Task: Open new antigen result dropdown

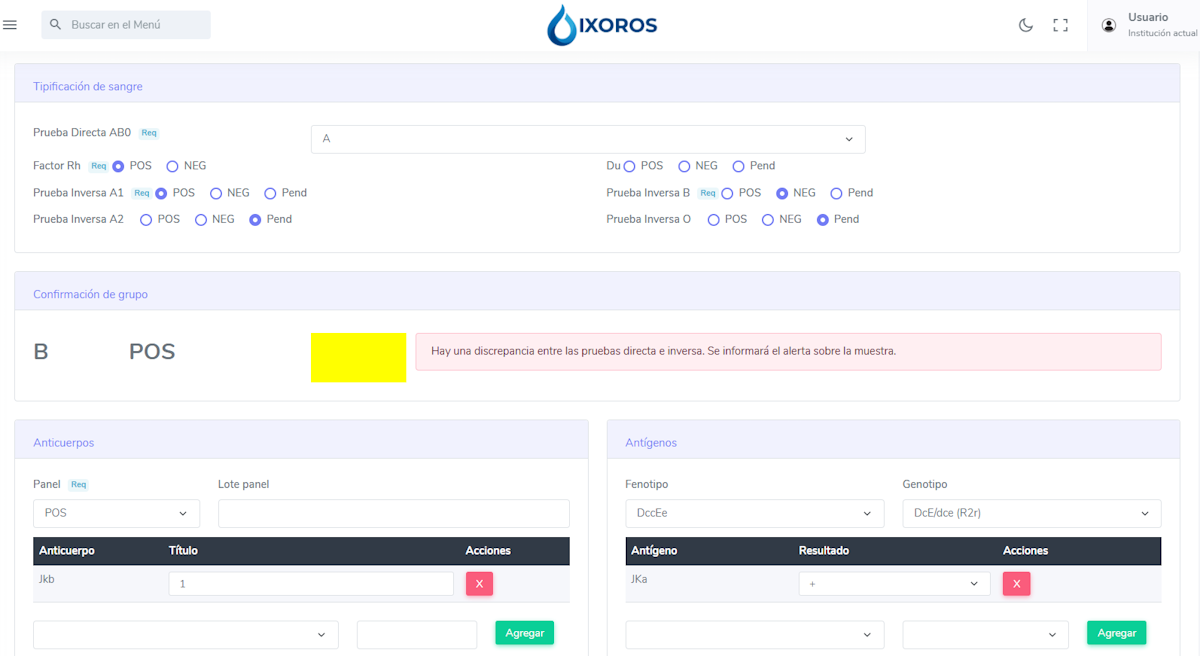Action: pos(985,635)
